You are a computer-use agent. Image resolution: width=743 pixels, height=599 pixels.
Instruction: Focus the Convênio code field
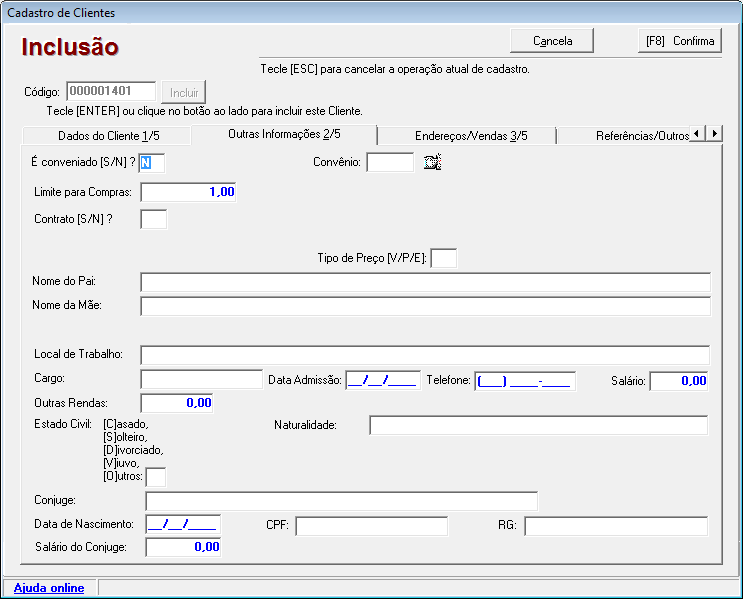389,162
